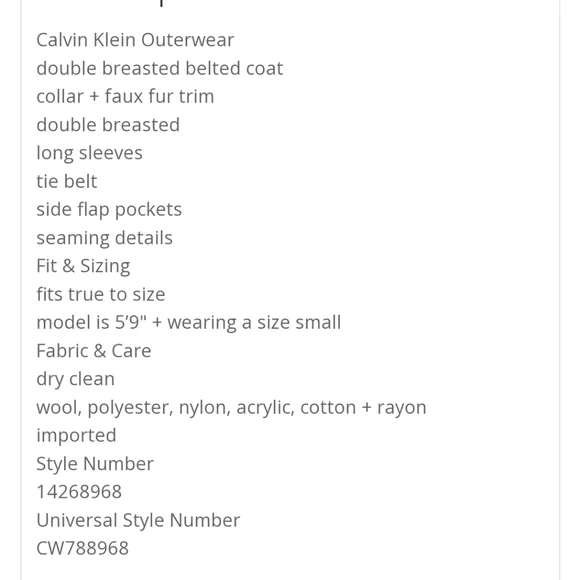This screenshot has width=579, height=580.
Task: Click the 'Universal Style Number' label
Action: coord(138,520)
